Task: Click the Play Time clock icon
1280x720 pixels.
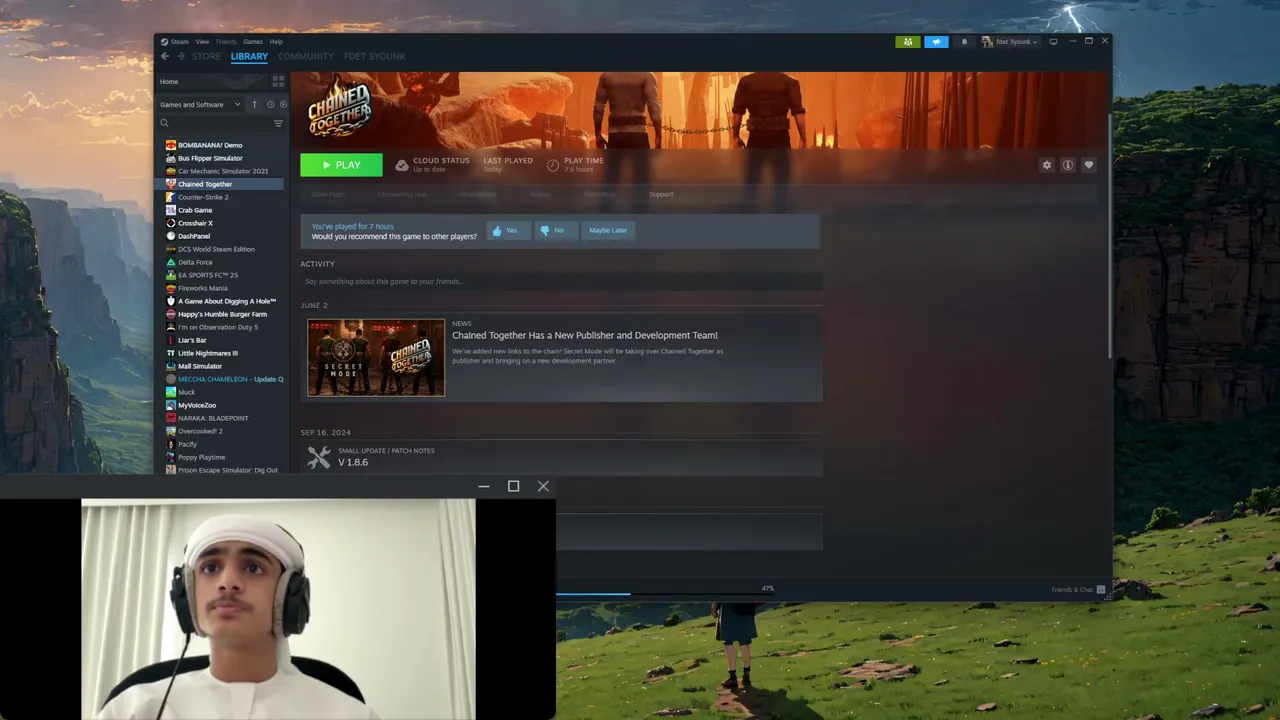Action: coord(553,165)
